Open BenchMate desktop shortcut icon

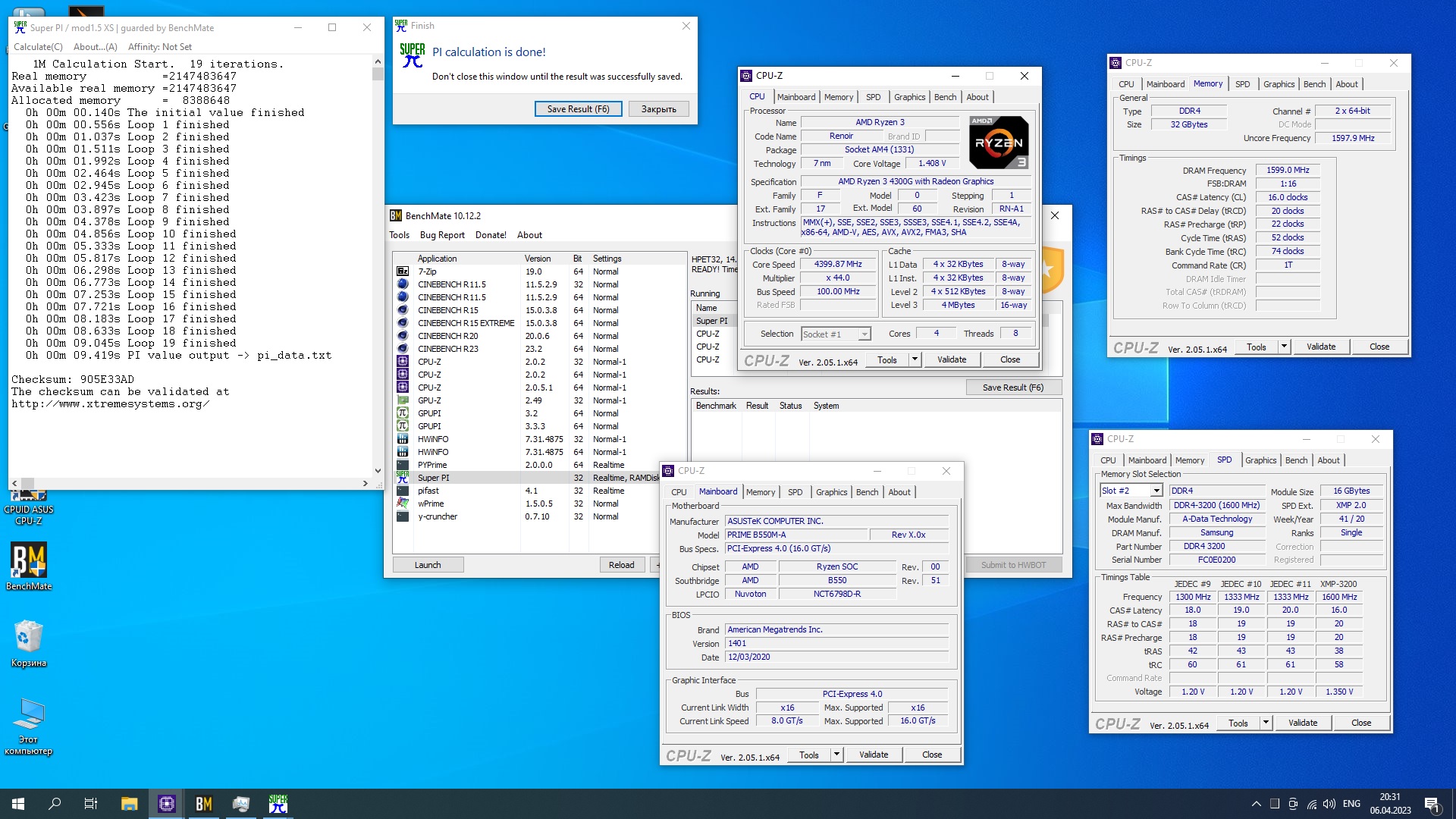coord(29,566)
